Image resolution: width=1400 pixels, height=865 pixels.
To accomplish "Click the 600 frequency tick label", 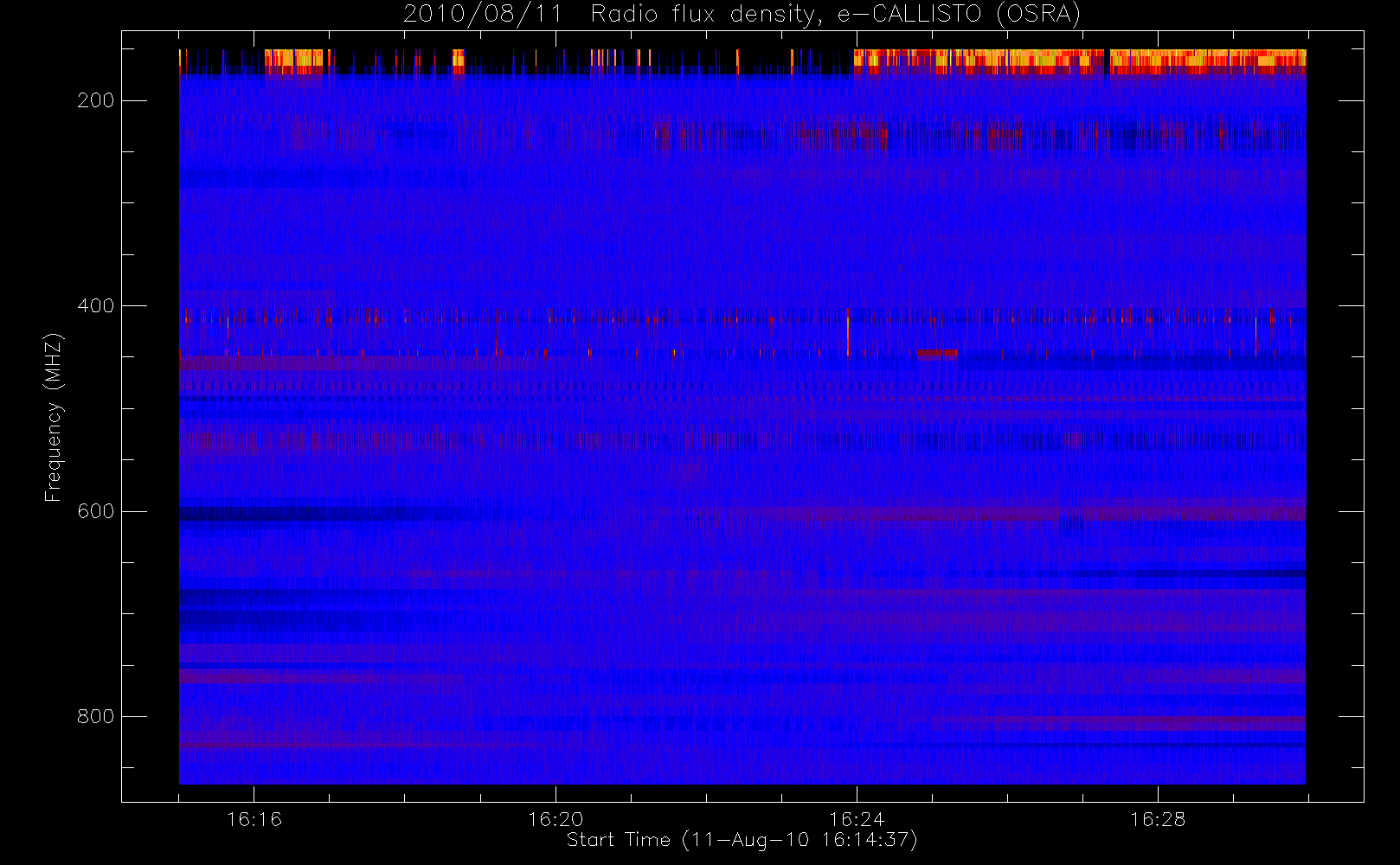I will (x=95, y=511).
